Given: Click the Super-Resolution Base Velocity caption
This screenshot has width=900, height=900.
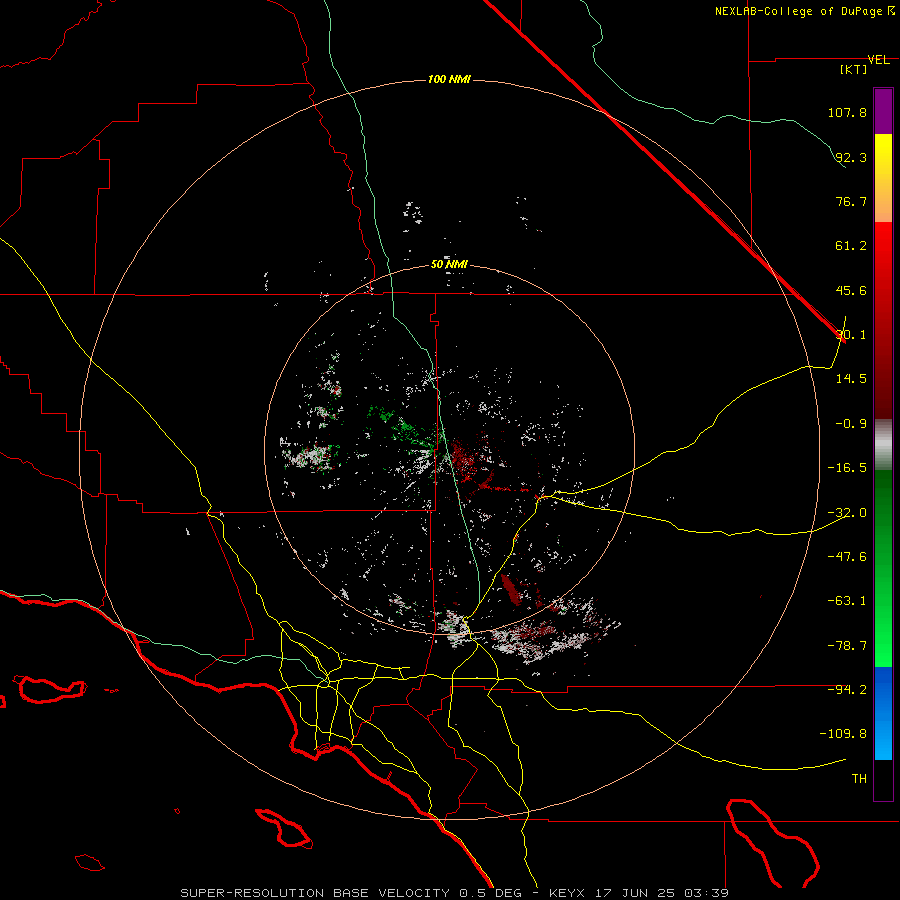Looking at the screenshot, I should [455, 893].
